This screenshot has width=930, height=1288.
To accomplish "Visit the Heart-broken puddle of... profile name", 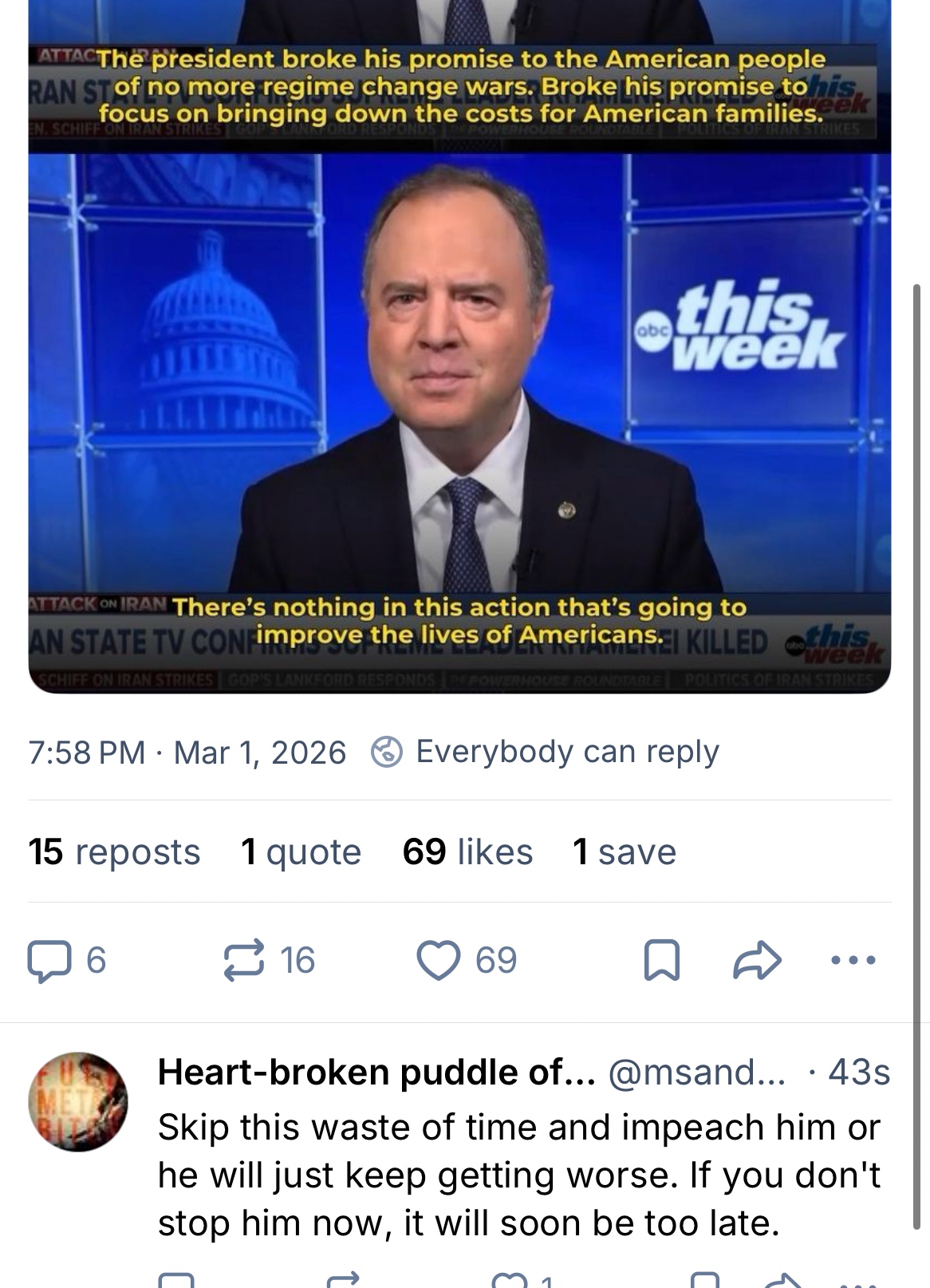I will [376, 1072].
